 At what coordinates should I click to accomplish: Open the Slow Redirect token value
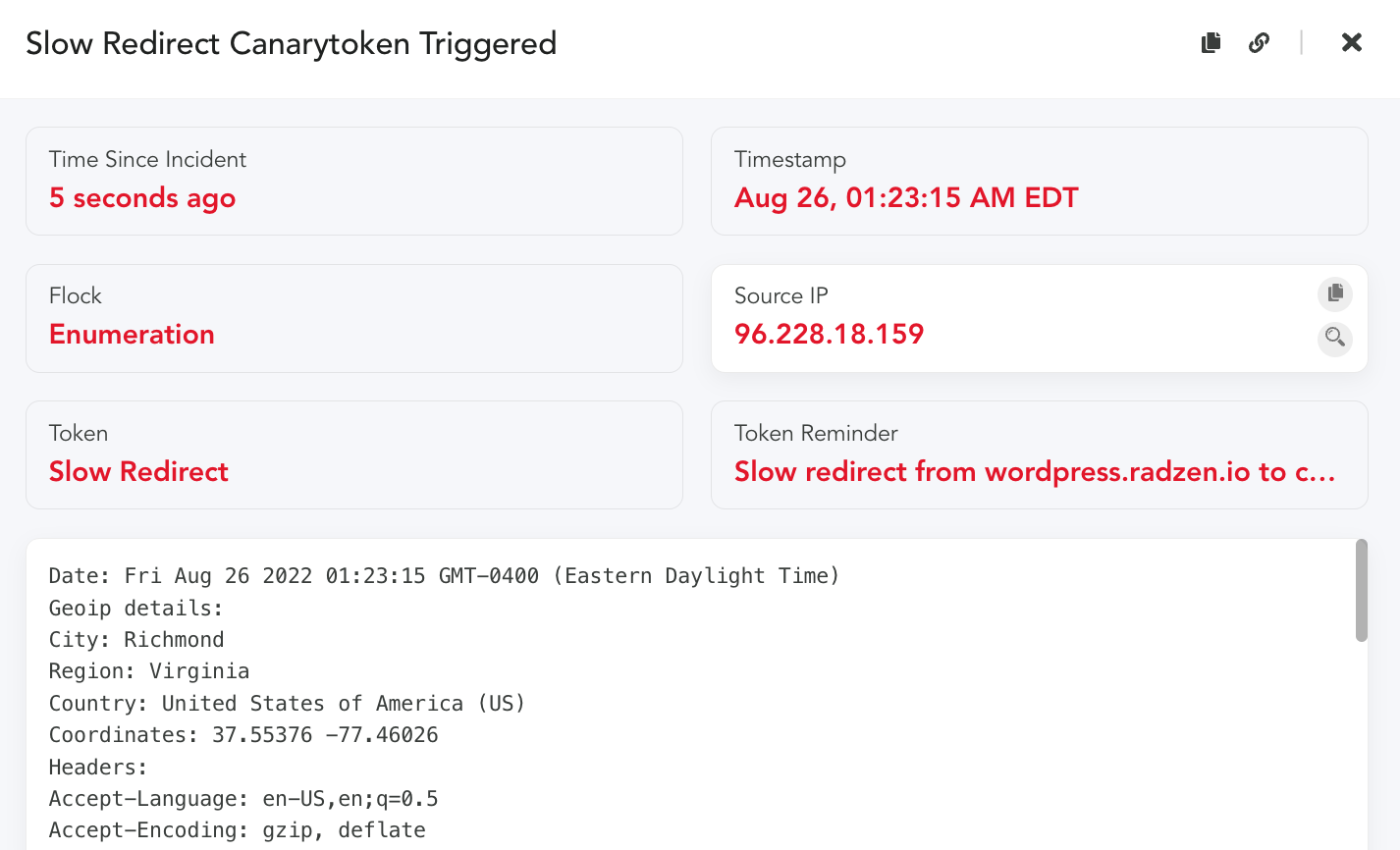click(138, 472)
